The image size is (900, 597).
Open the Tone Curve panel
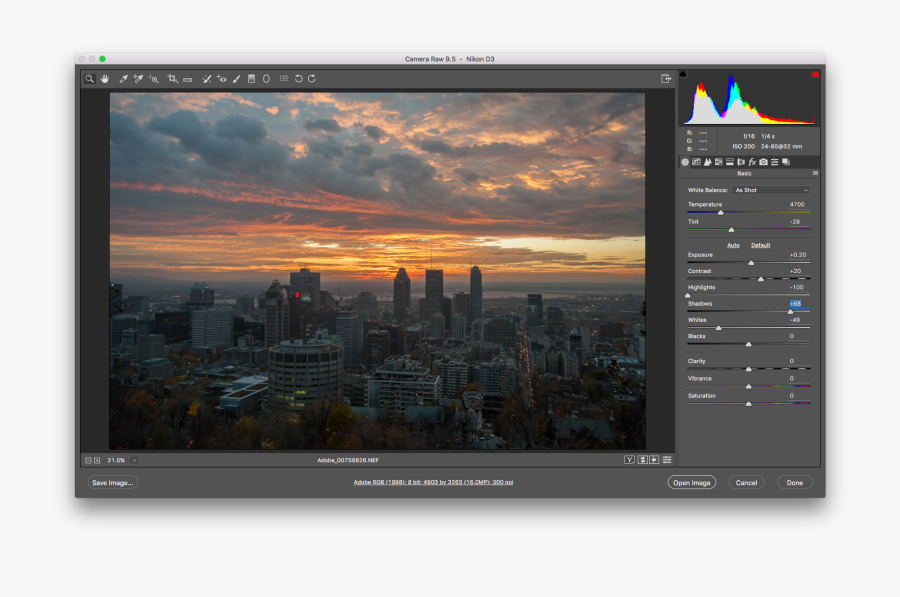pos(696,161)
